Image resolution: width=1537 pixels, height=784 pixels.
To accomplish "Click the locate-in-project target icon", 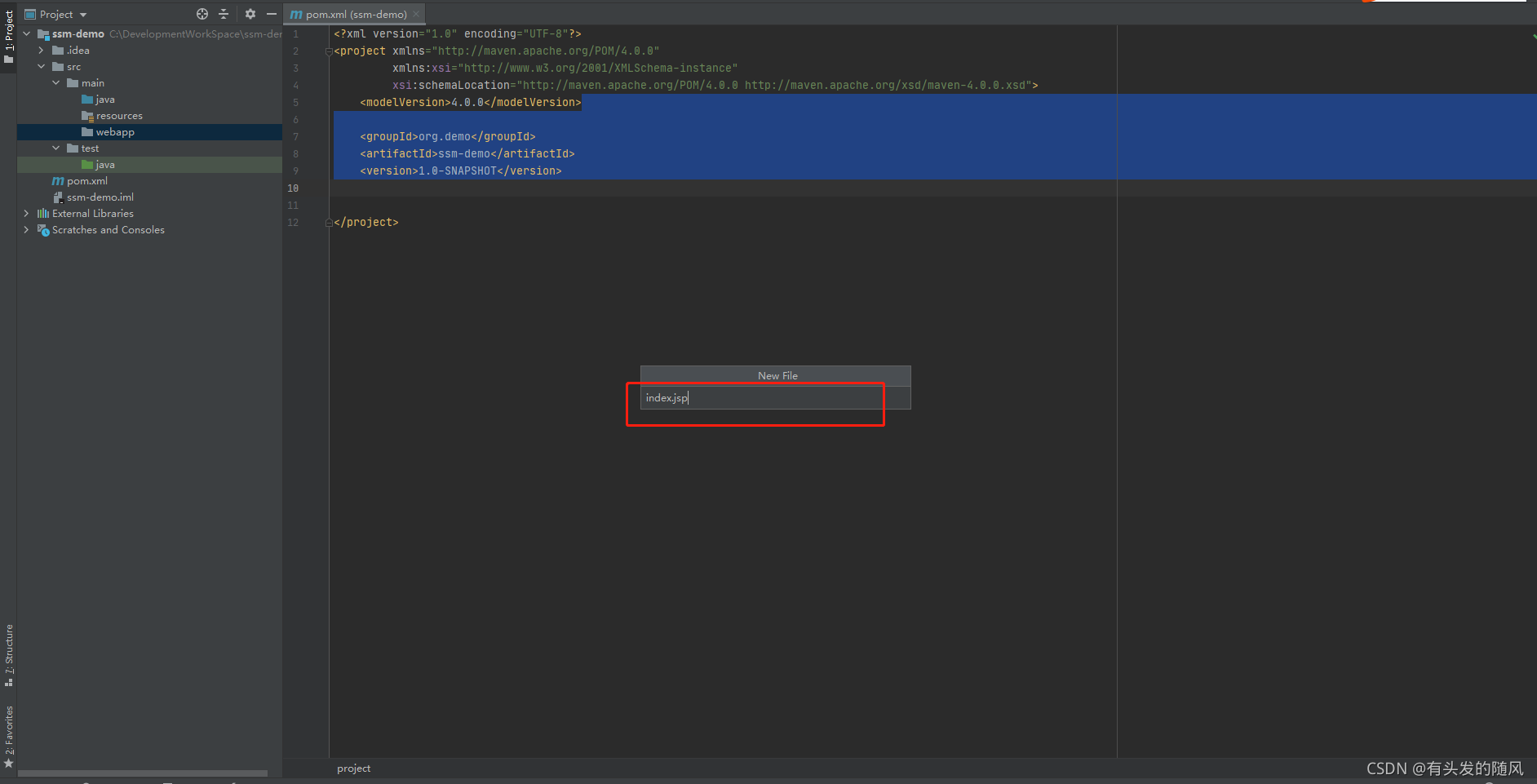I will [x=202, y=14].
